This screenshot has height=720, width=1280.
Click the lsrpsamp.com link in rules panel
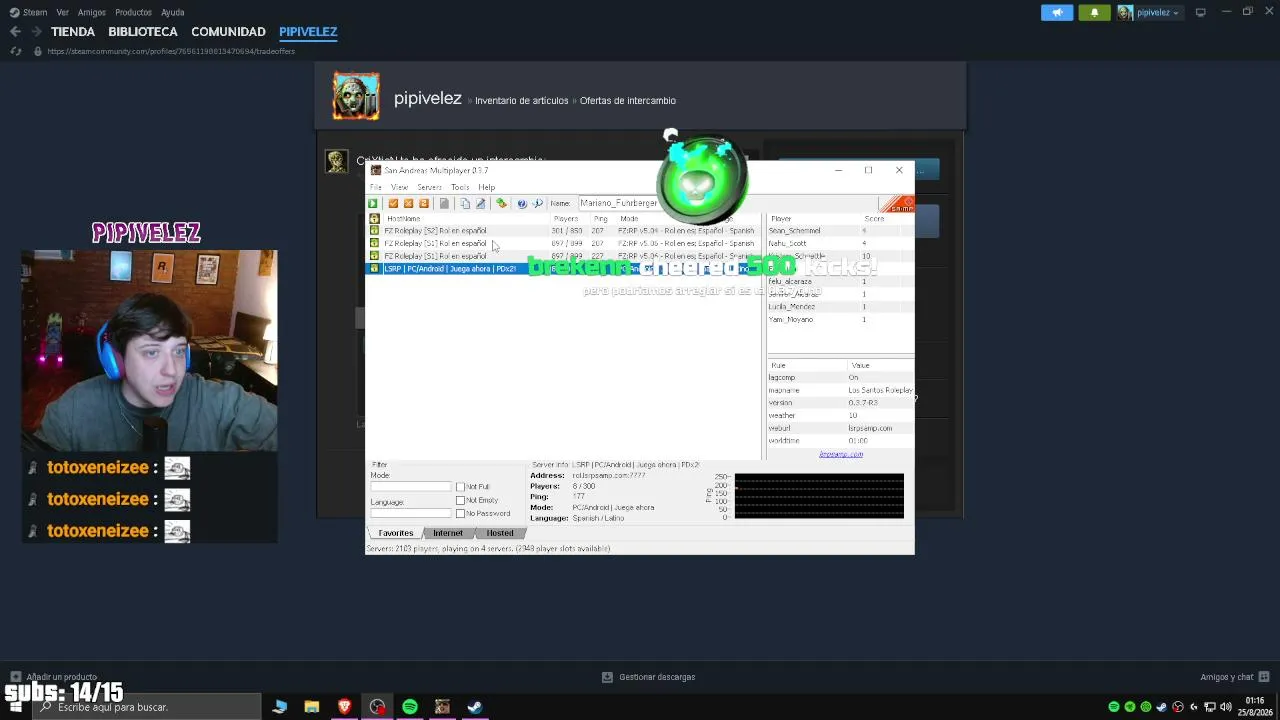pos(841,454)
